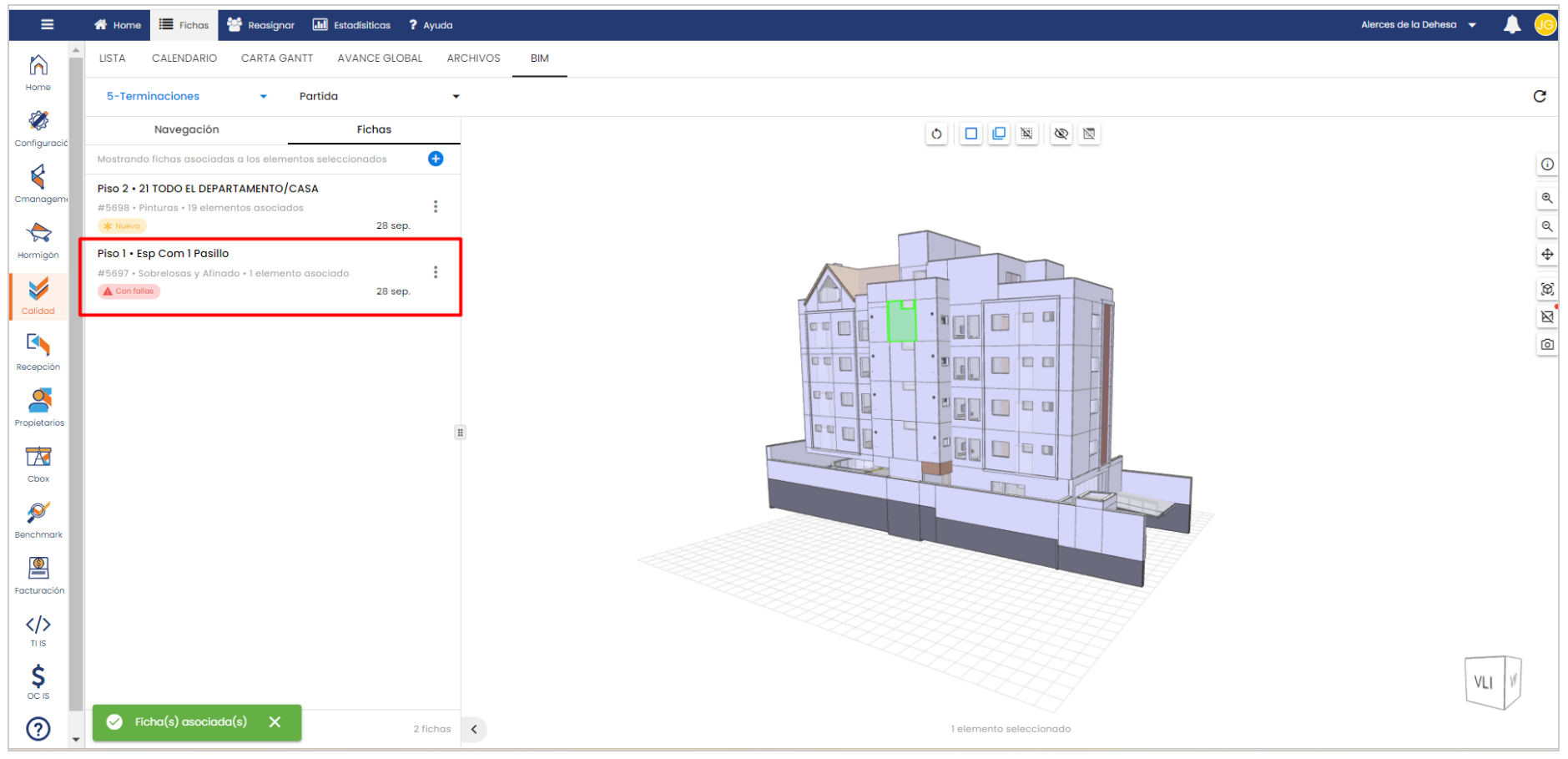Switch to the Navegación tab
The width and height of the screenshot is (1568, 759).
click(186, 129)
